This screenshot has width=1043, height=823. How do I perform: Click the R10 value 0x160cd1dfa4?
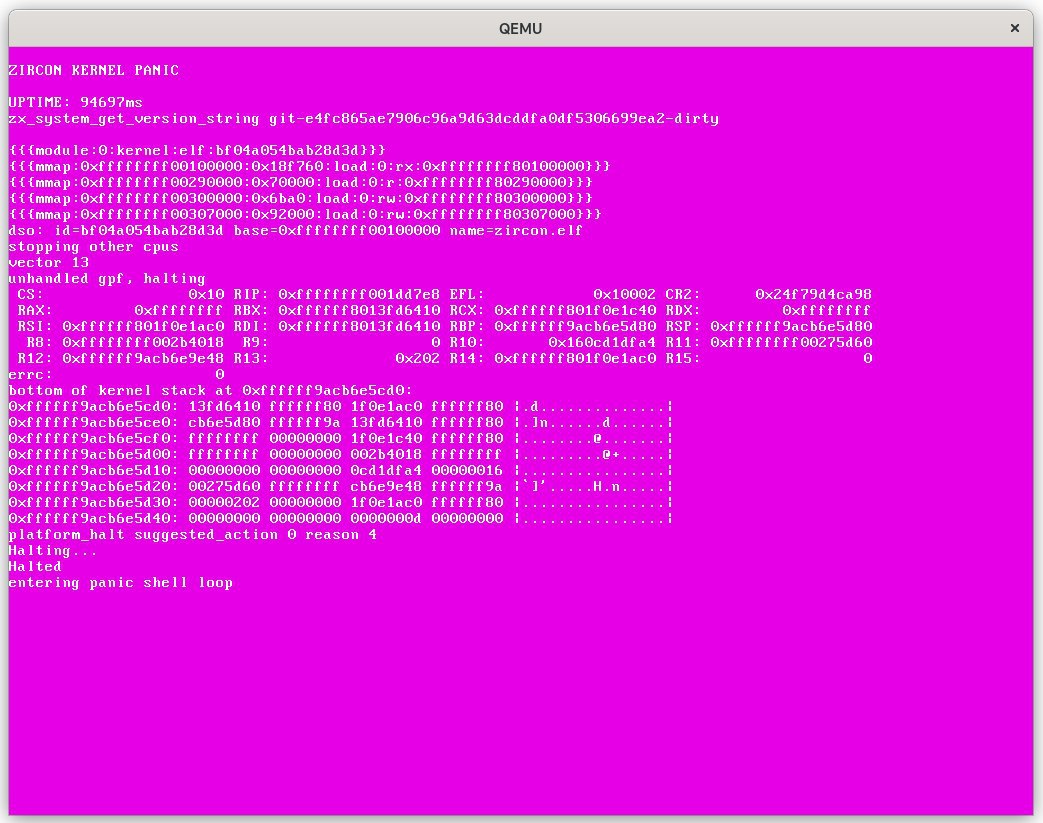[x=602, y=342]
